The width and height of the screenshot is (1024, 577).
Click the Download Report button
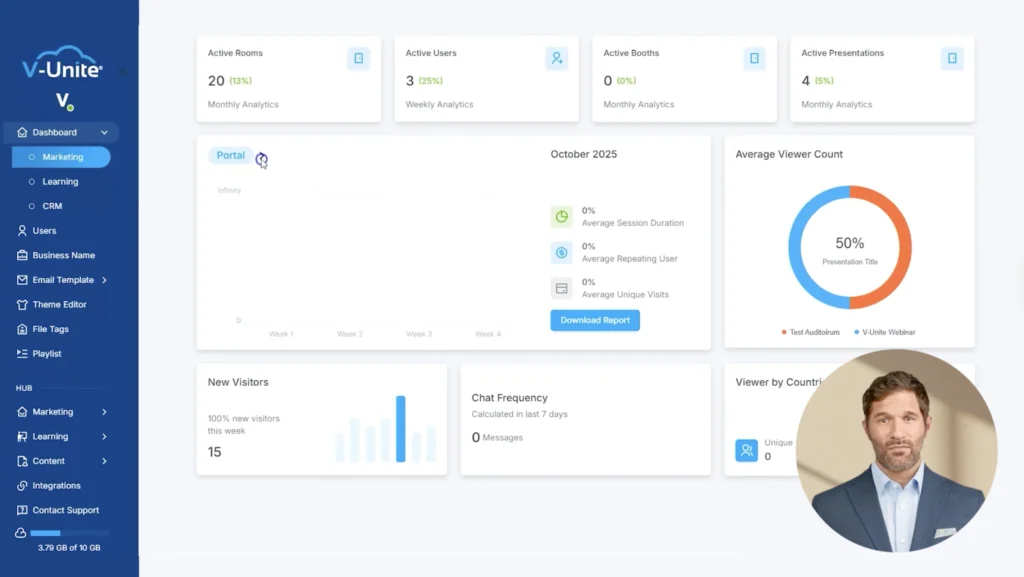[594, 320]
